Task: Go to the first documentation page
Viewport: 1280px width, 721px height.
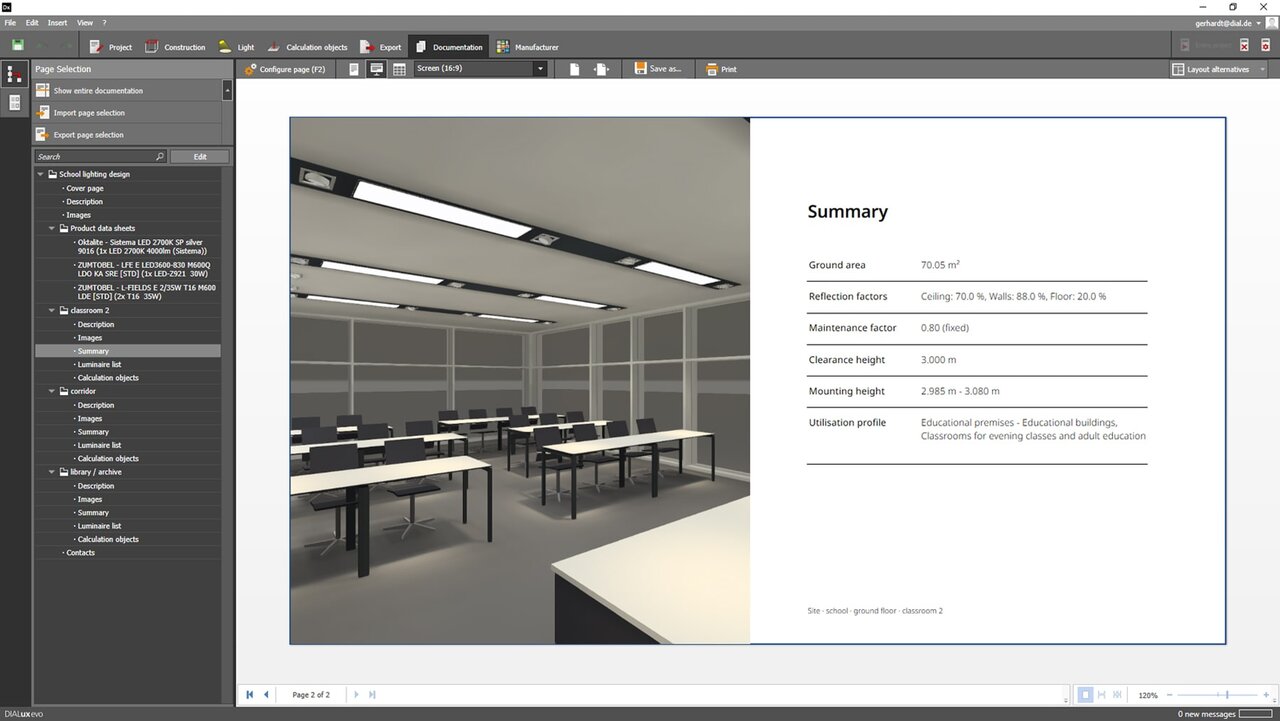Action: [250, 694]
